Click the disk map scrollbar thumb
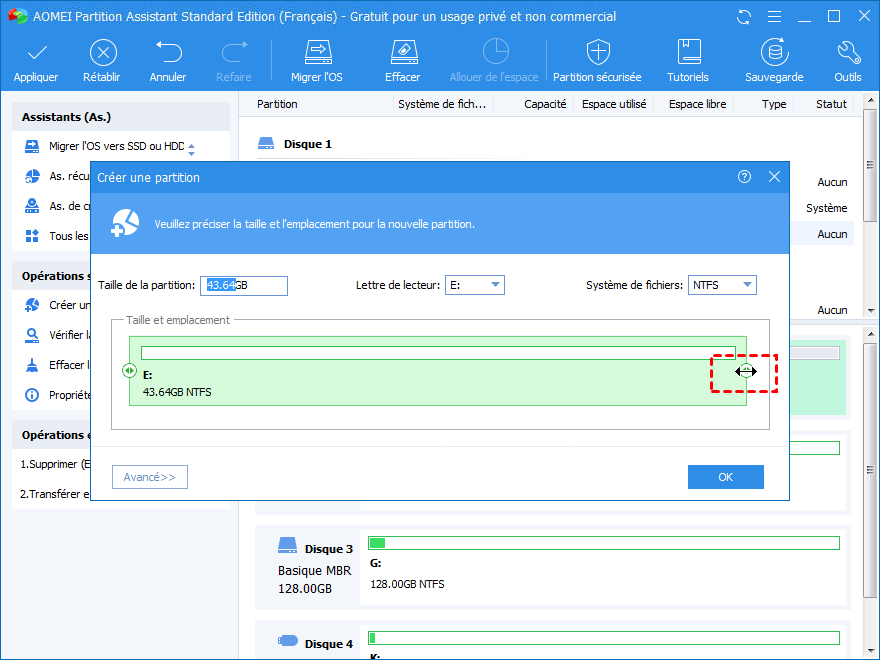Image resolution: width=880 pixels, height=660 pixels. tap(870, 470)
